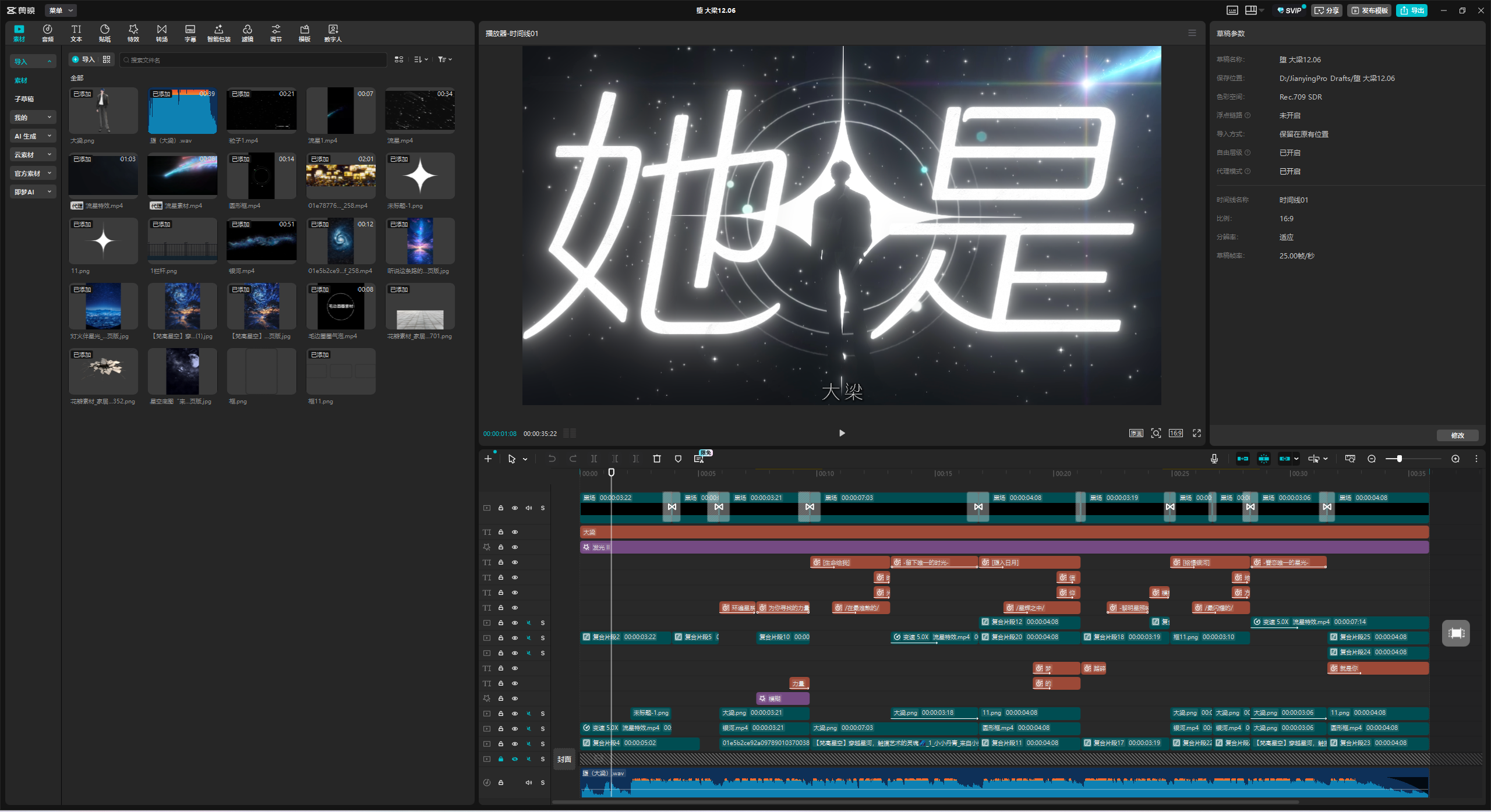Hide the 大梁 text track
The image size is (1491, 812).
[515, 532]
